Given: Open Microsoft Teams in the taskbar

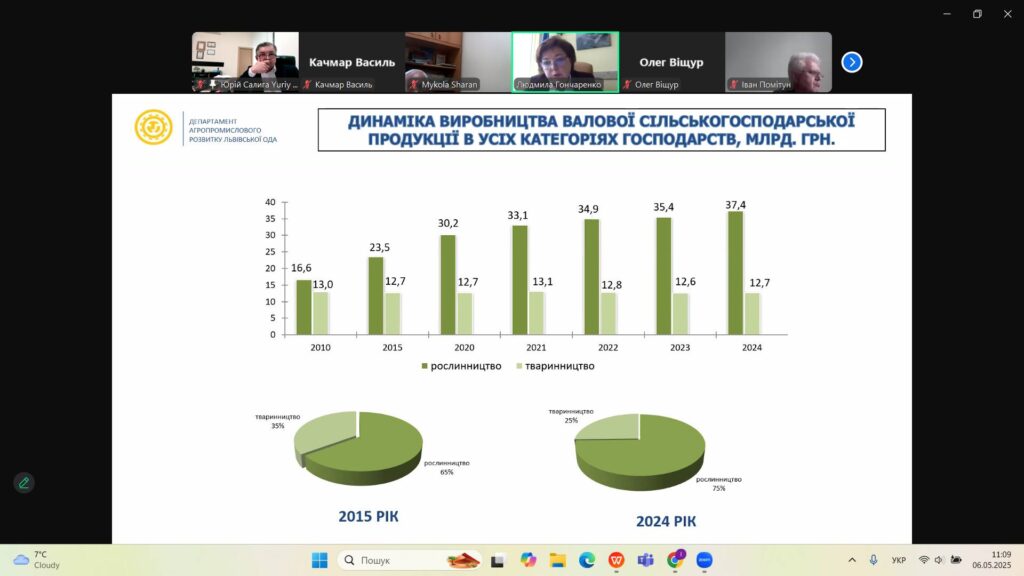Looking at the screenshot, I should [x=646, y=560].
